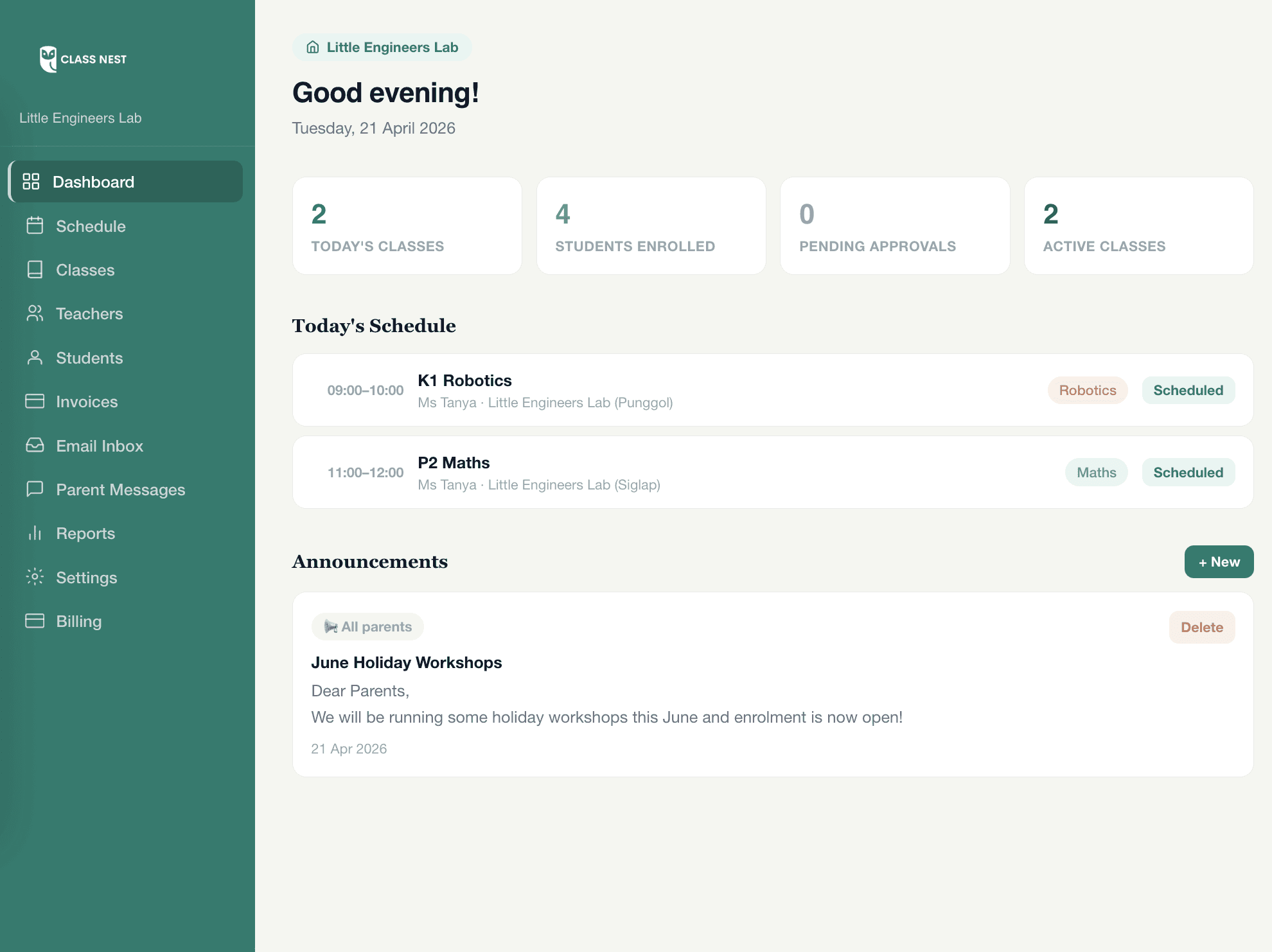
Task: Click the Pending Approvals stat card
Action: pos(894,225)
